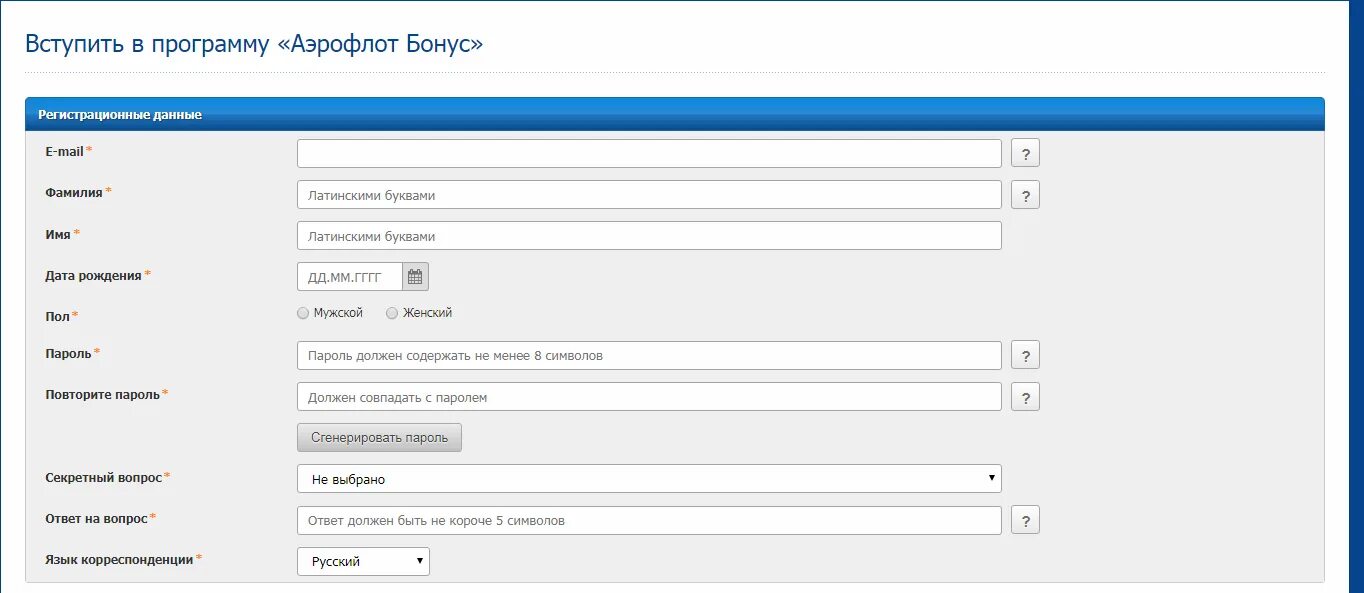Click the Имя field label
The height and width of the screenshot is (593, 1364).
coord(58,234)
